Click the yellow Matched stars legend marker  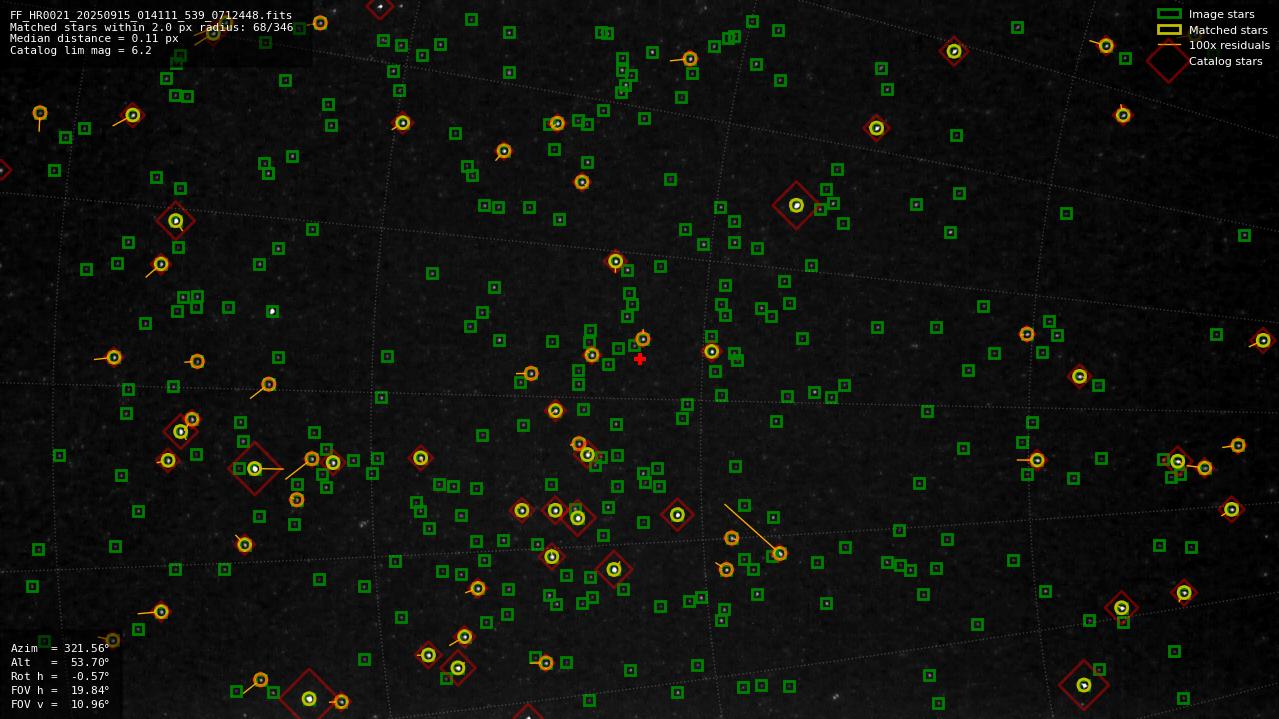click(1169, 30)
